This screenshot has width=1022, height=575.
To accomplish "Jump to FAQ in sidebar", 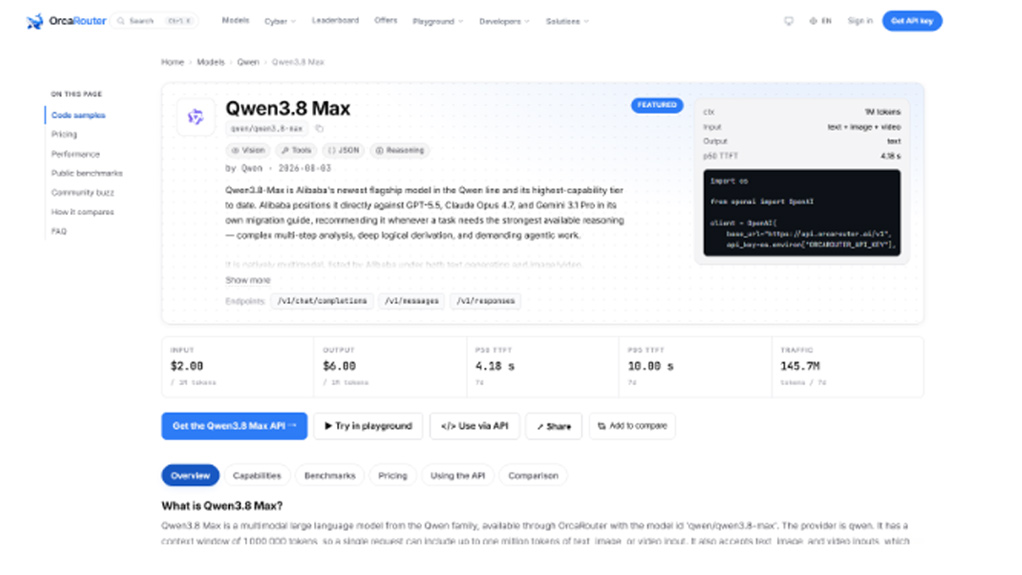I will 59,231.
